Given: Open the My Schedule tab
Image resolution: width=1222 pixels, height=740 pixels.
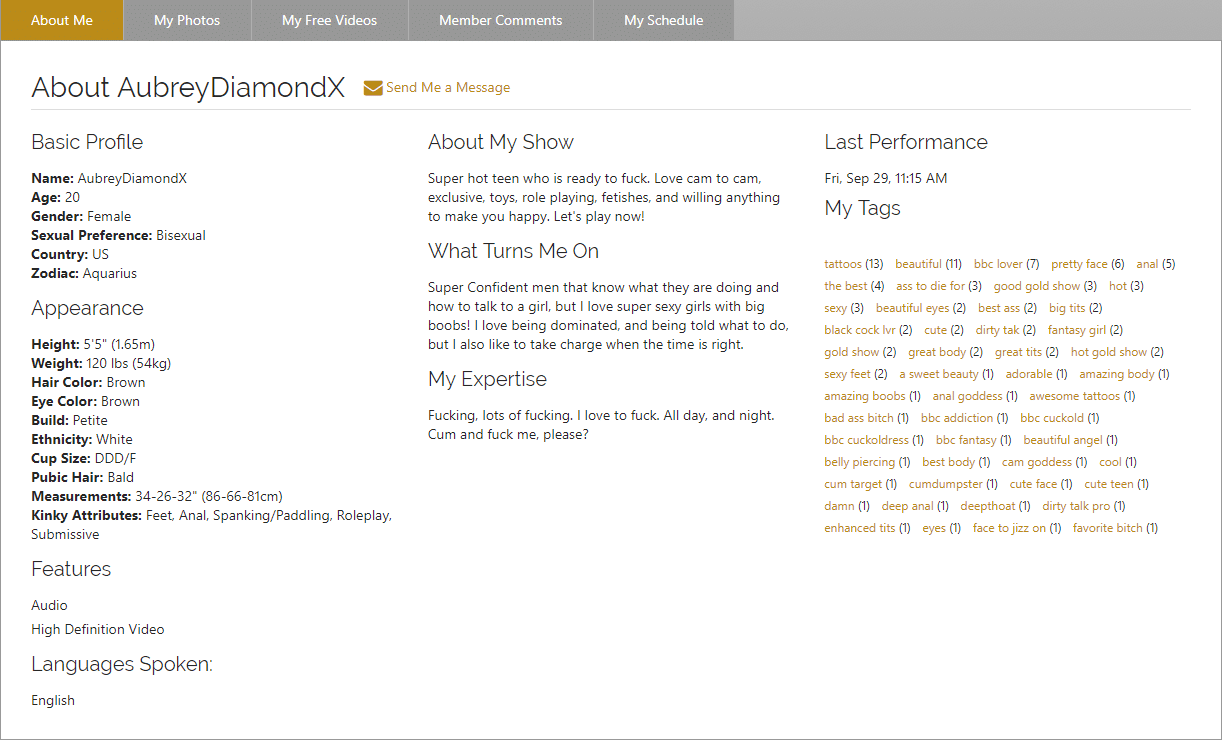Looking at the screenshot, I should click(663, 20).
